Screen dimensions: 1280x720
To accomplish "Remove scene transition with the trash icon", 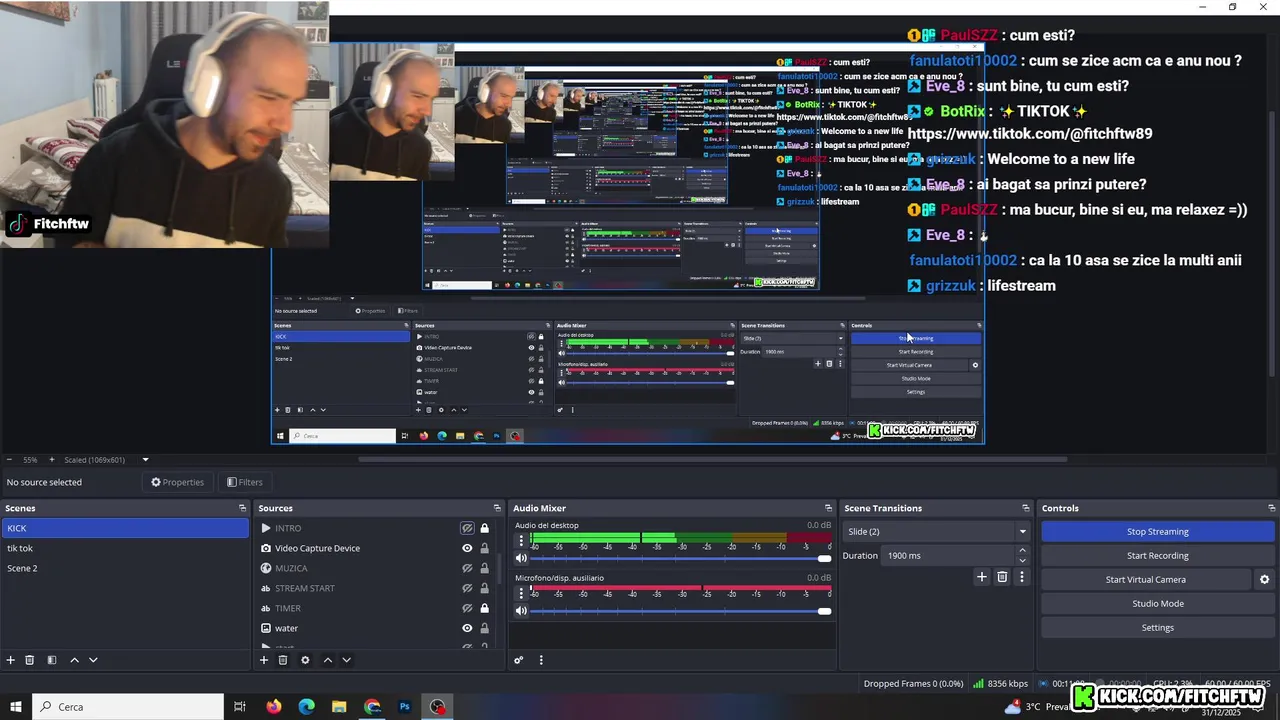I will 1002,577.
